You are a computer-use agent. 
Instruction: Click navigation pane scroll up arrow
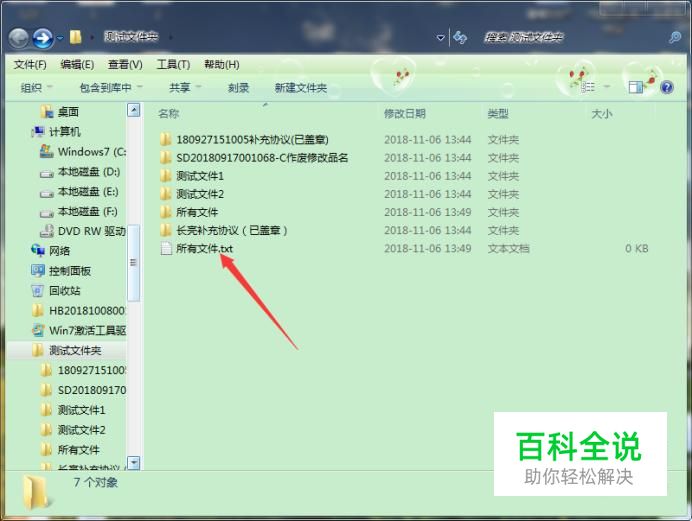point(133,110)
